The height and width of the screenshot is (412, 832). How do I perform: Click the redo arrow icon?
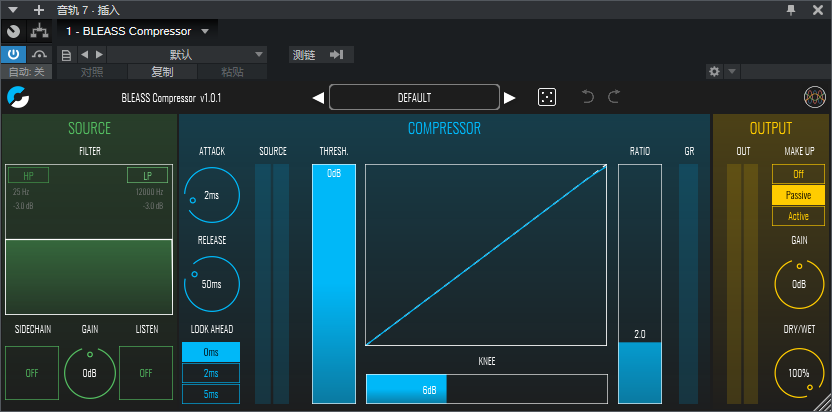pos(613,97)
